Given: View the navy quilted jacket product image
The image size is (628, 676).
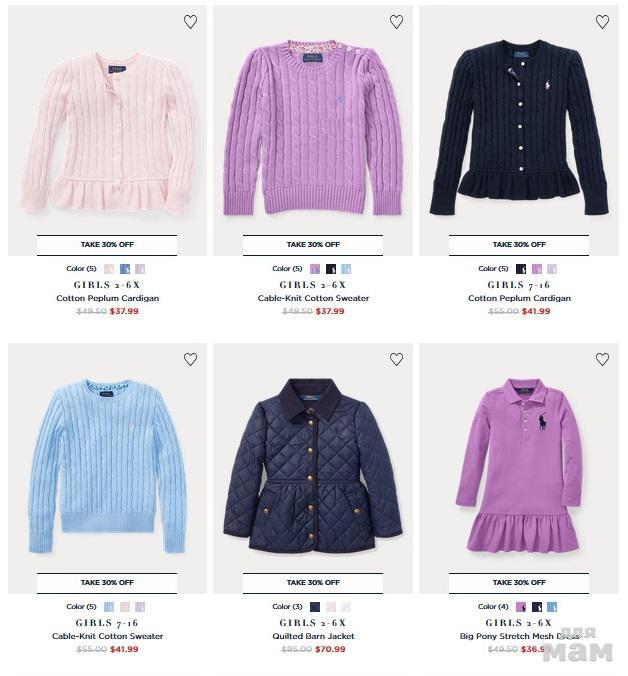Looking at the screenshot, I should 313,466.
